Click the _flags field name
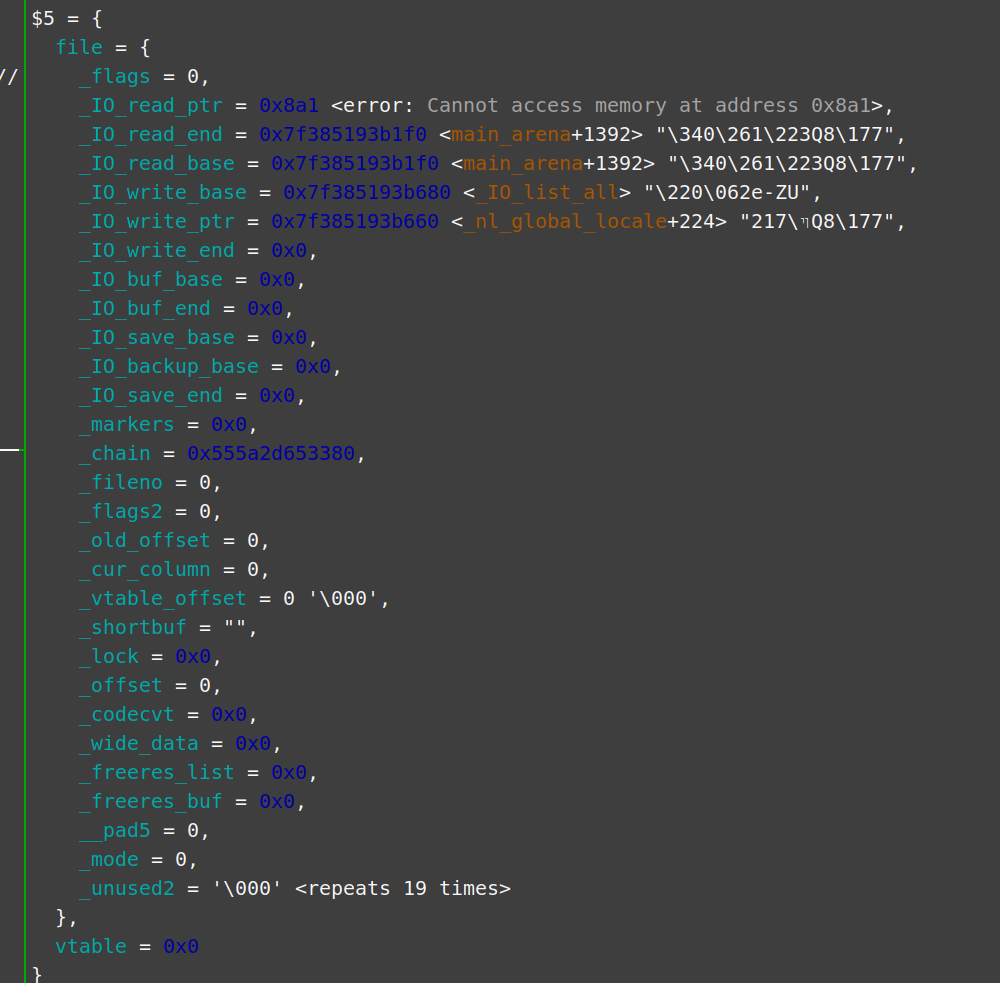This screenshot has height=983, width=1000. [115, 77]
